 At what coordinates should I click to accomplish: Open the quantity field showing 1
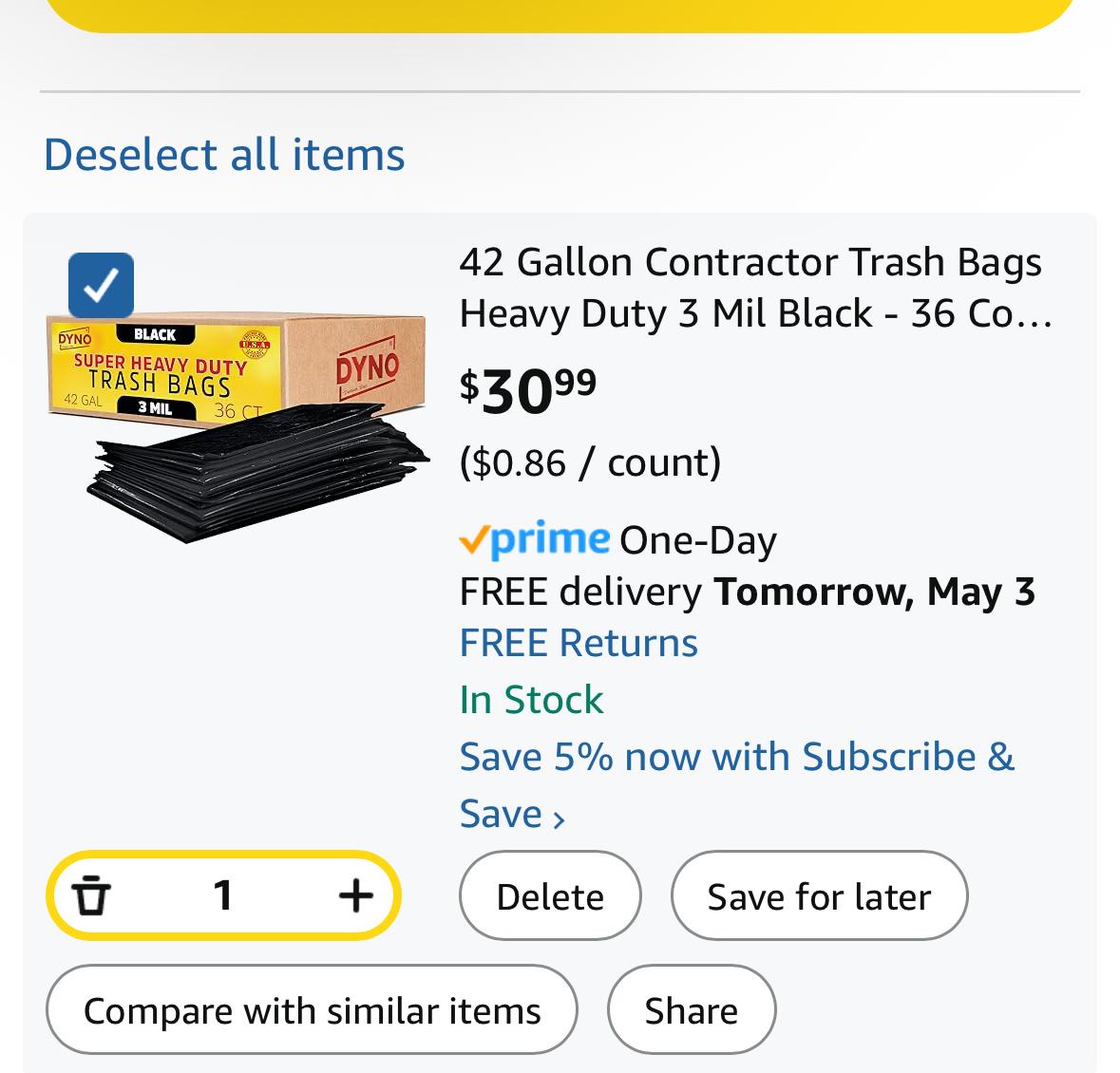(223, 895)
